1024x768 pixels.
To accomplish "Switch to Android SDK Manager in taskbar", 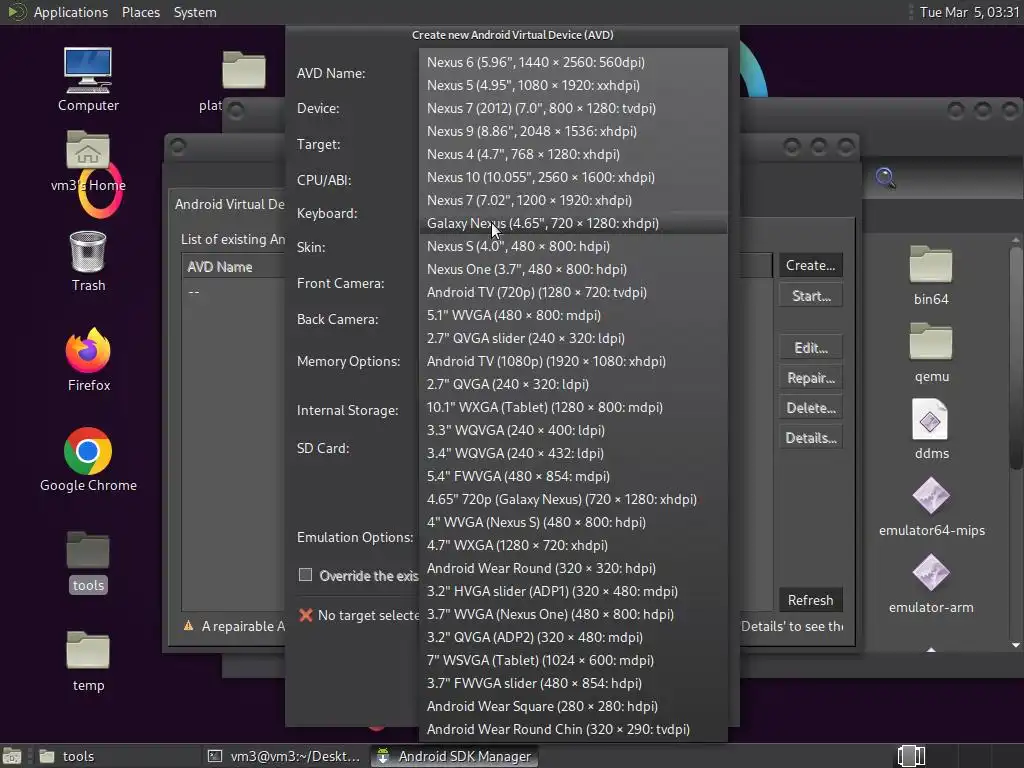I will click(x=455, y=756).
